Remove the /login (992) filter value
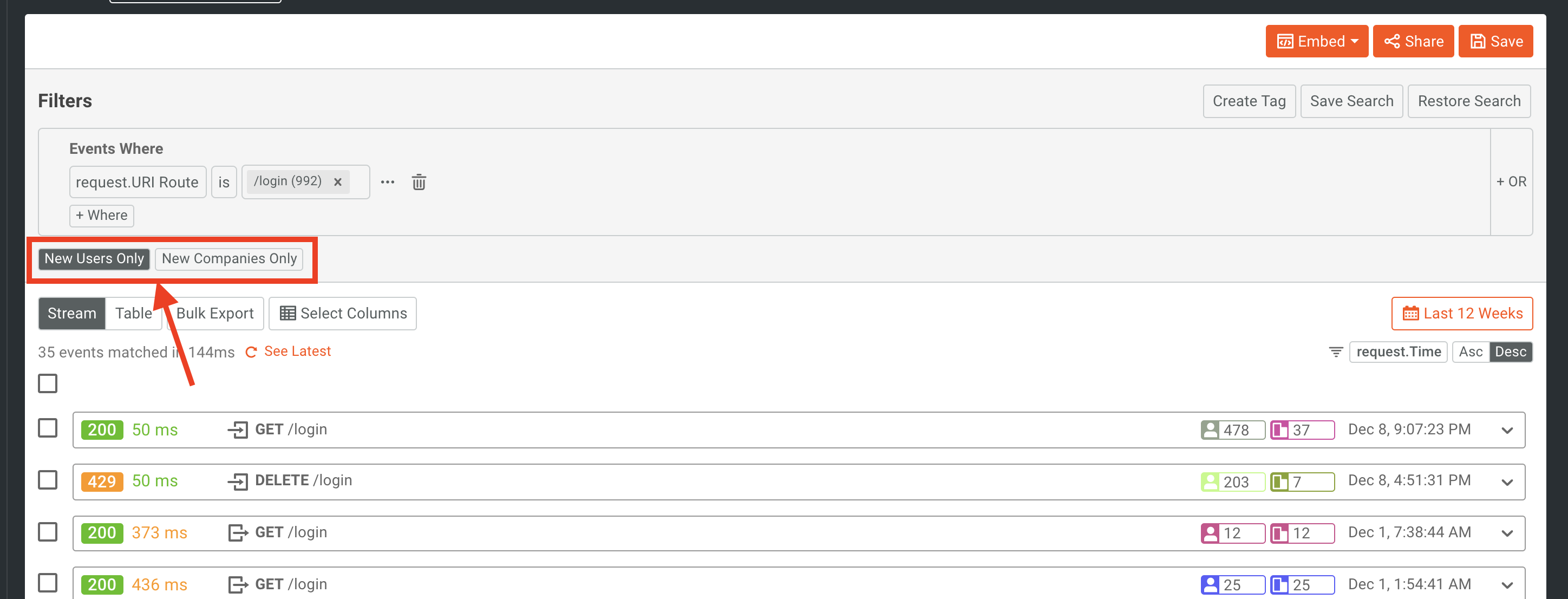 [338, 182]
